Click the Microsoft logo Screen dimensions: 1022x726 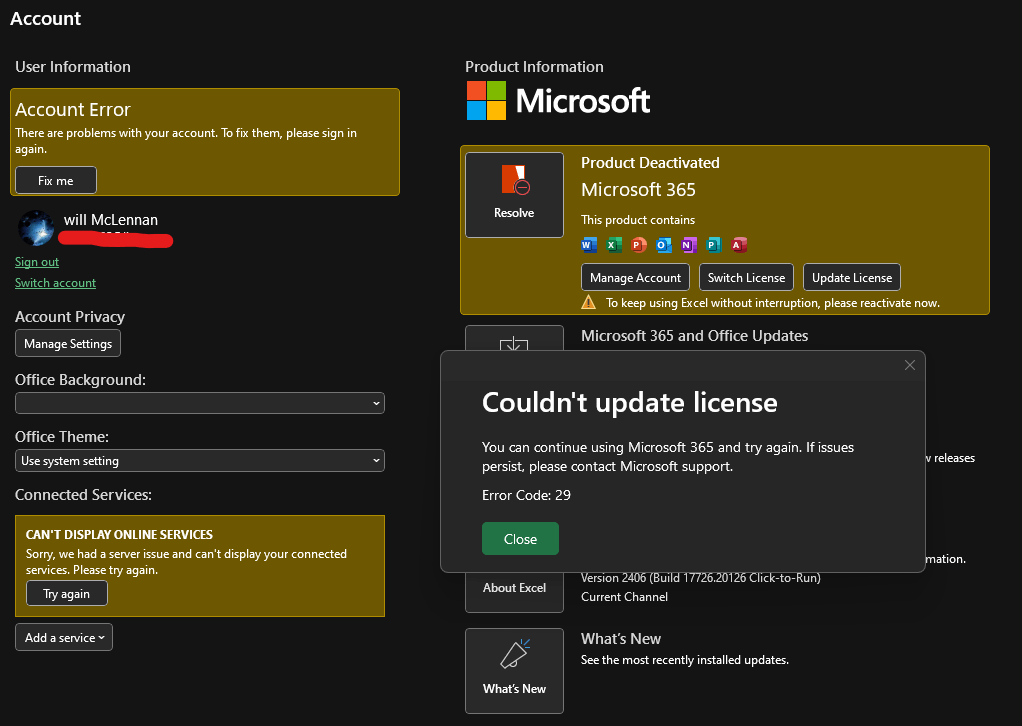[x=559, y=101]
